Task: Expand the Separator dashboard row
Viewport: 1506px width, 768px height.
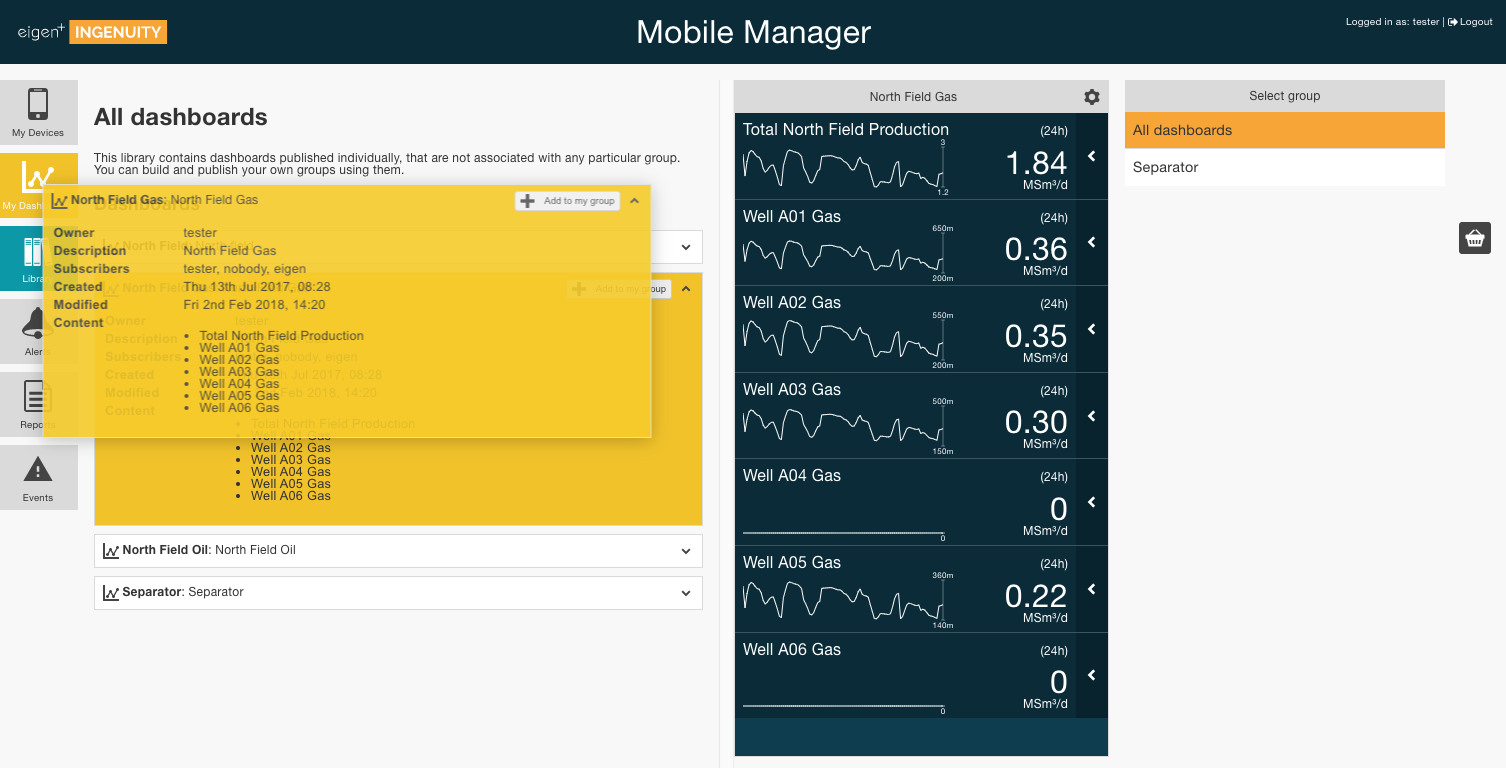Action: pyautogui.click(x=686, y=593)
